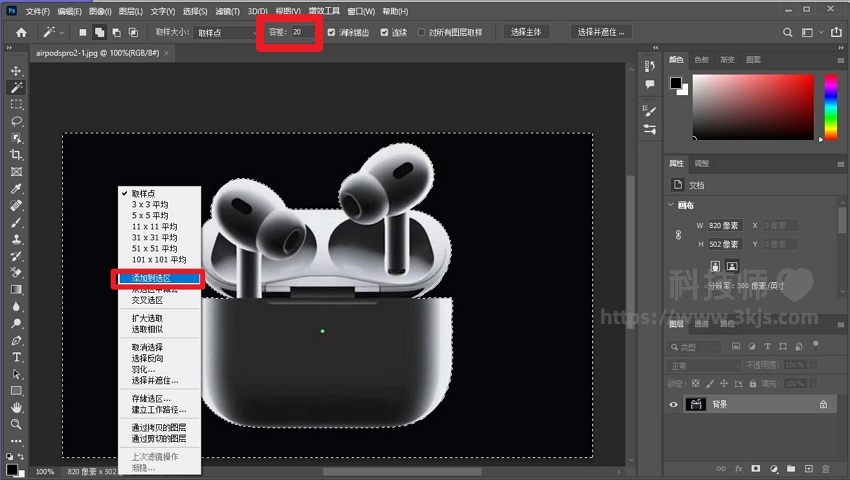
Task: Open the Color panel flyout menu
Action: coord(840,60)
